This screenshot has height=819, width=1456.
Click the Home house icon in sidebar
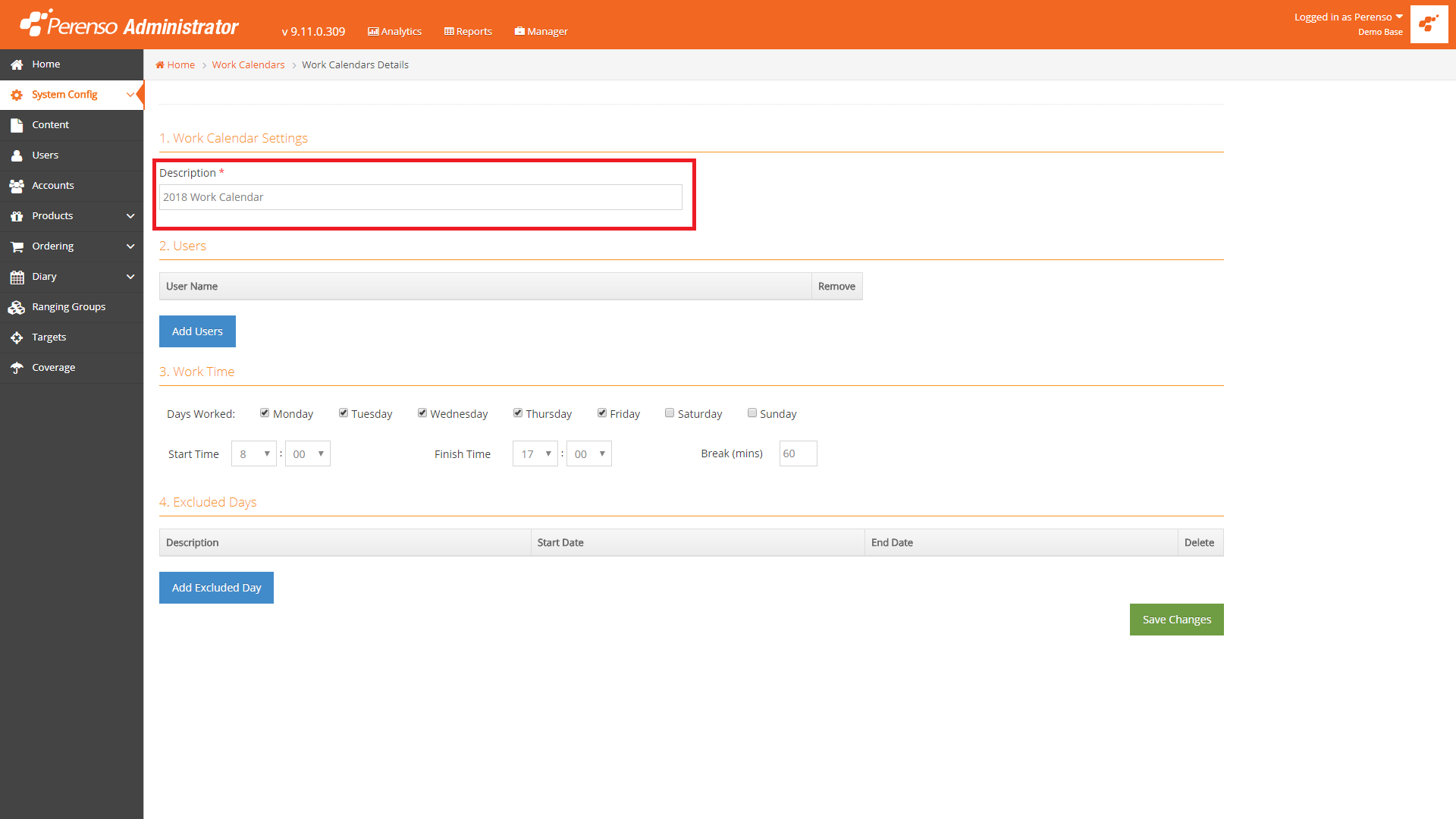(17, 65)
